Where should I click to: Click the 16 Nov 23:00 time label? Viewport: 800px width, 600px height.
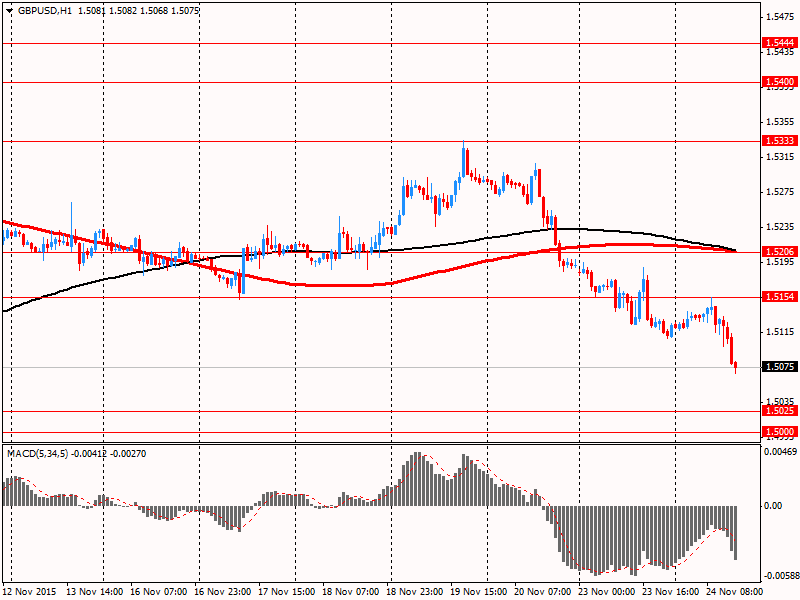[222, 592]
